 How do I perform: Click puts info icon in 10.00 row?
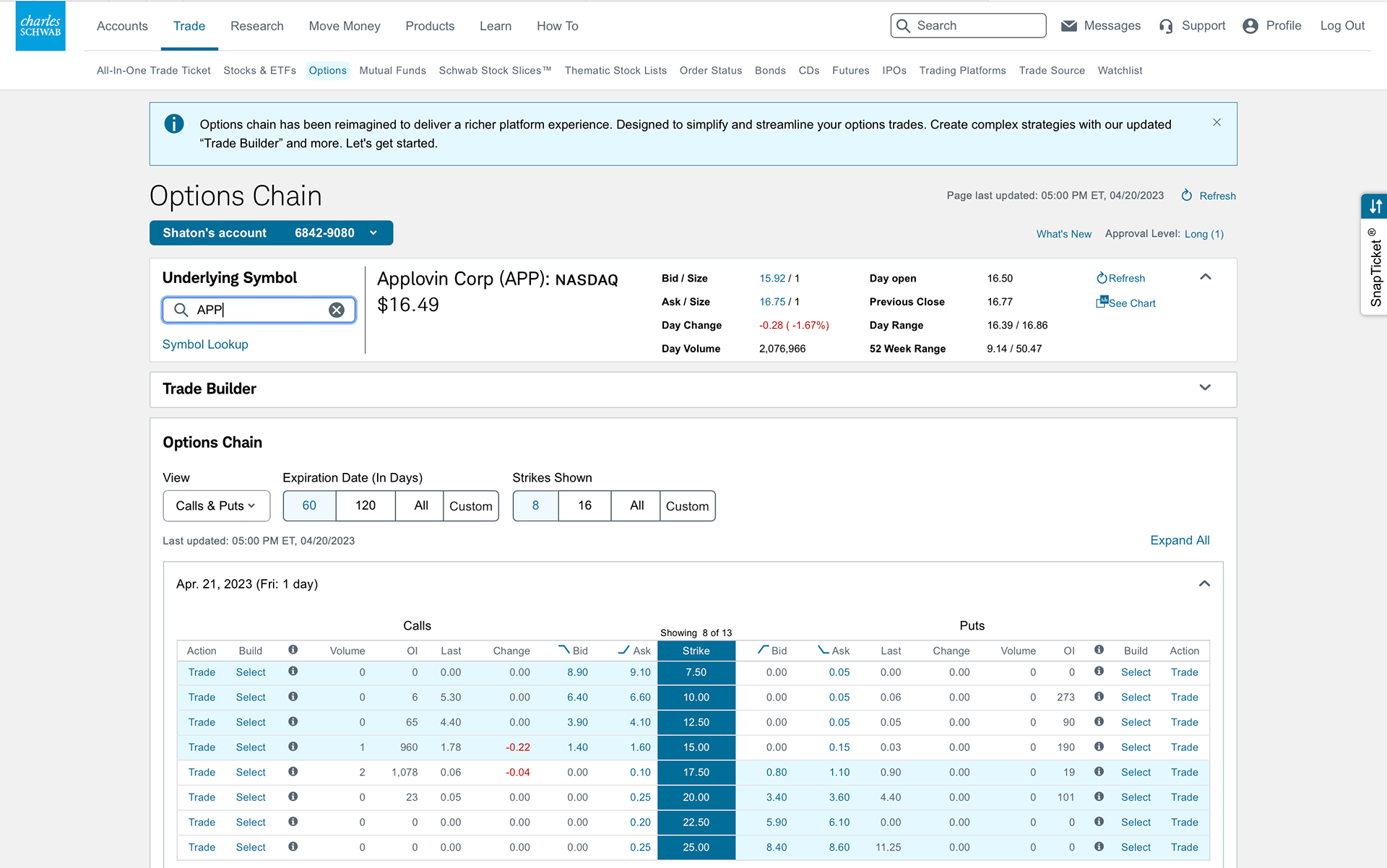[1099, 696]
